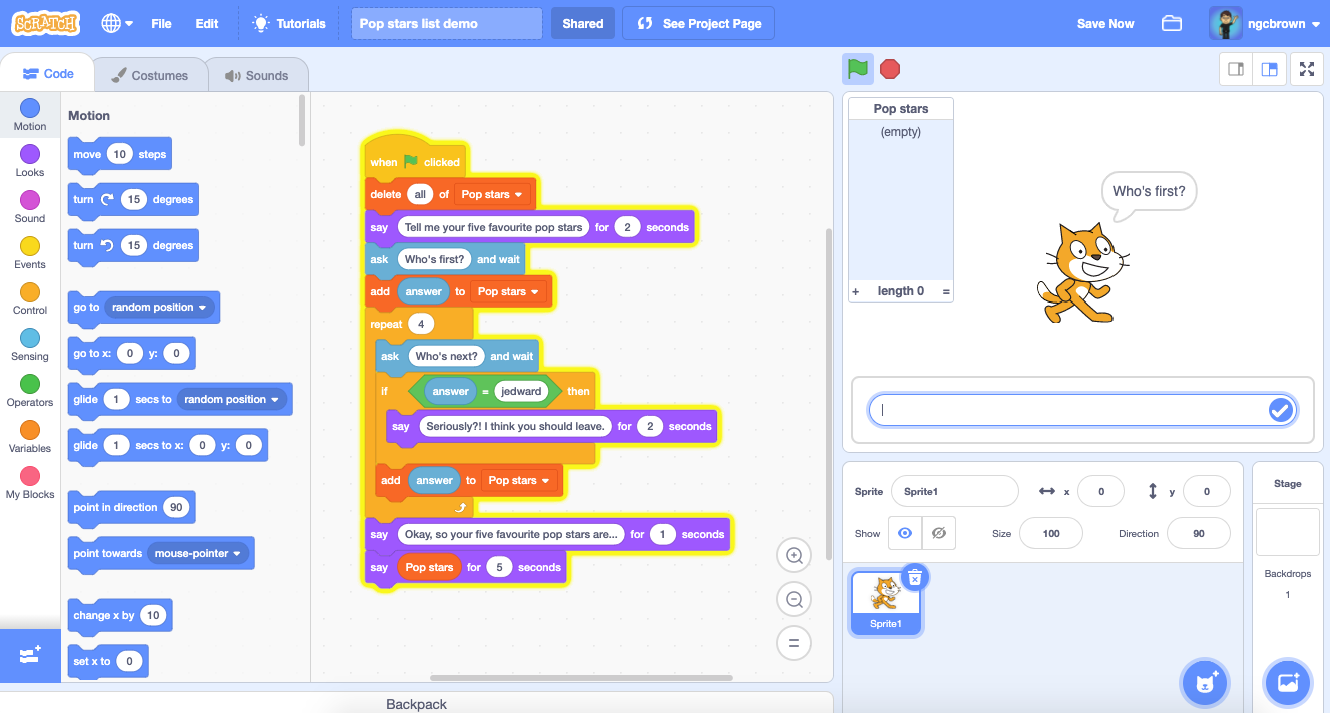The height and width of the screenshot is (713, 1330).
Task: Click the Shared button
Action: point(583,23)
